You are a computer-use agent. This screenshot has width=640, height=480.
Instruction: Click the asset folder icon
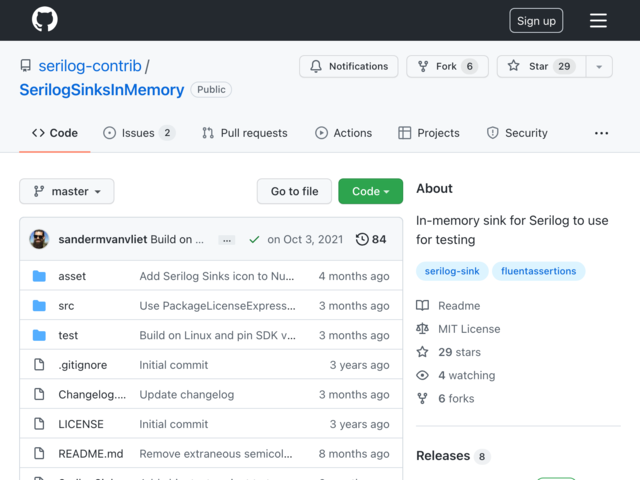click(39, 276)
